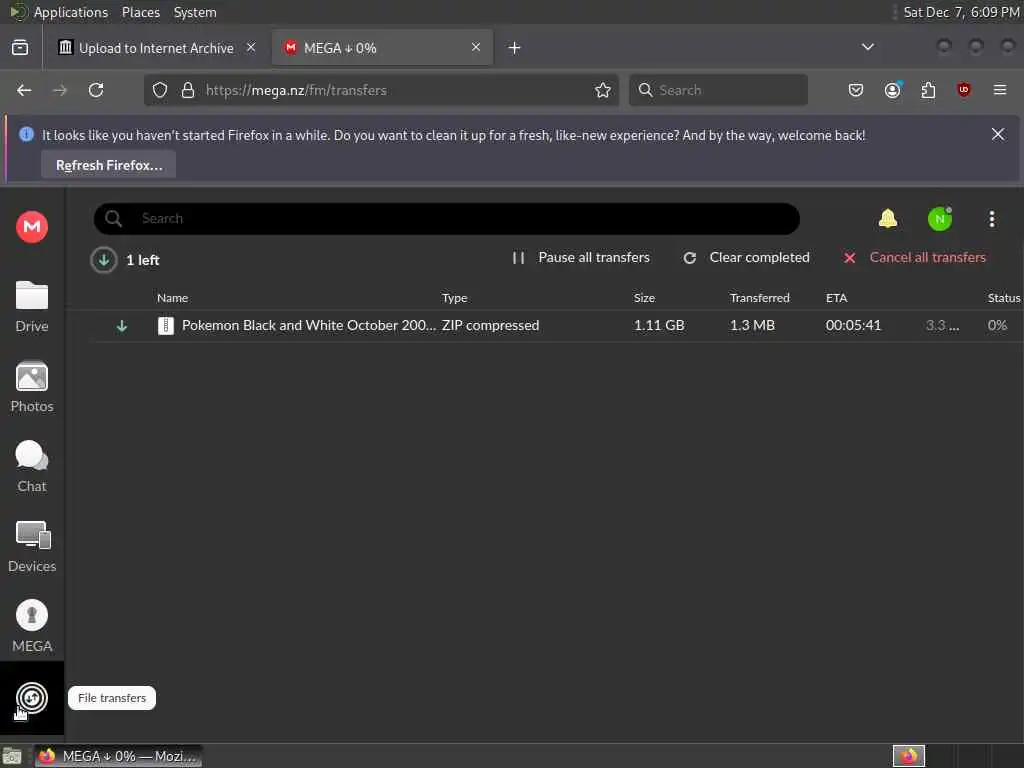Close the Upload to Internet Archive tab
Screen dimensions: 1024x768
coord(251,47)
